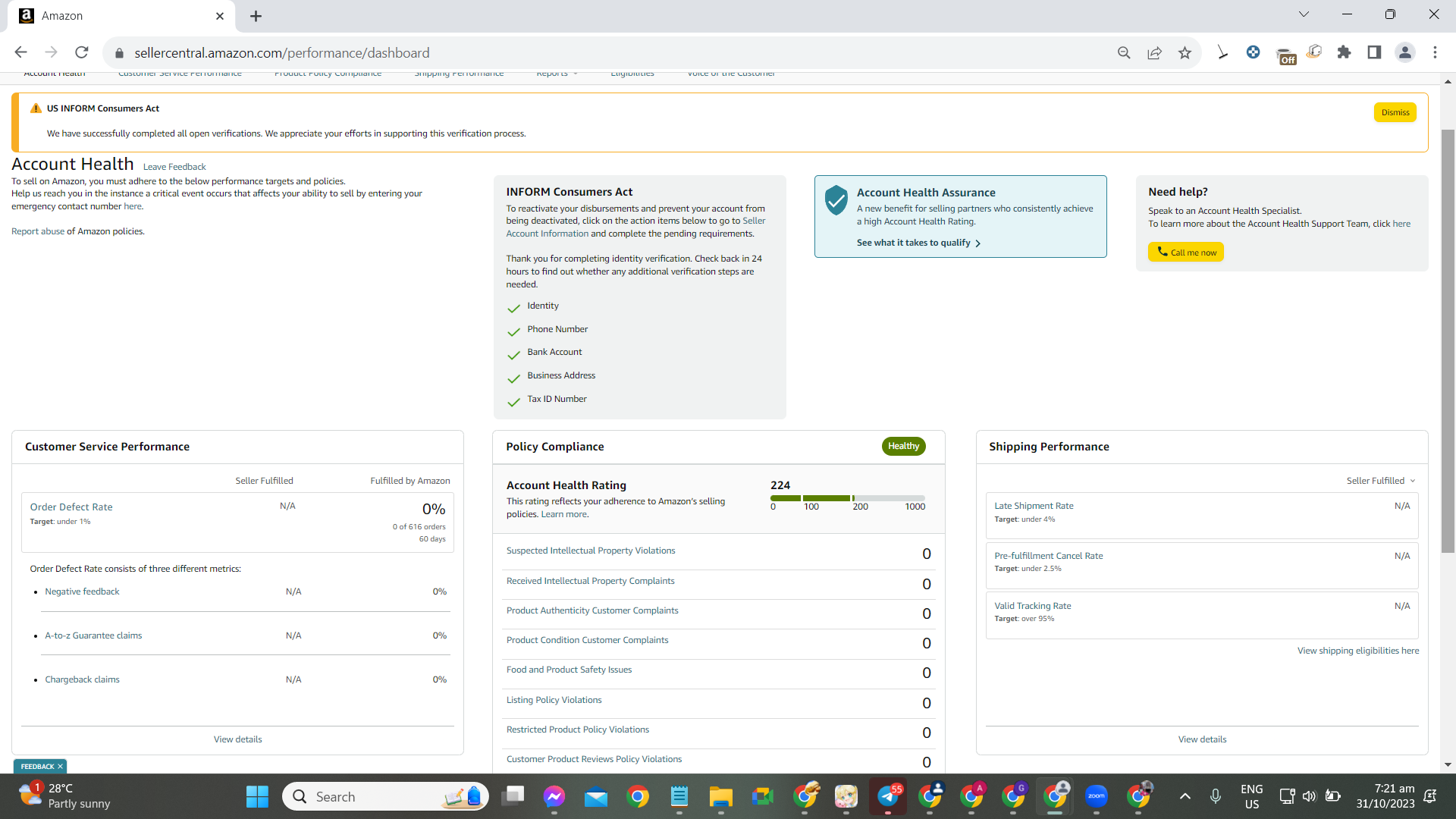Open Food and Product Safety Issues
1456x819 pixels.
pos(569,670)
